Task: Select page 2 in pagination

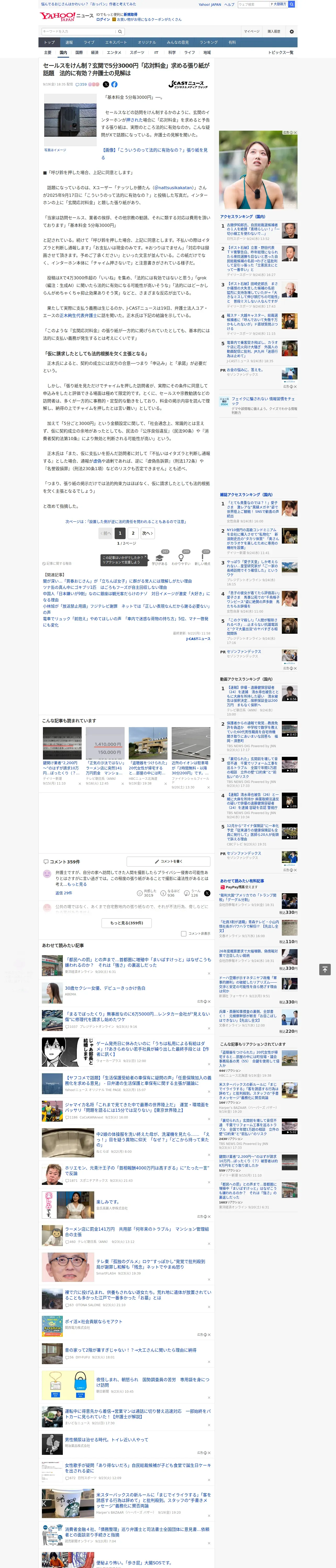Action: 133,533
